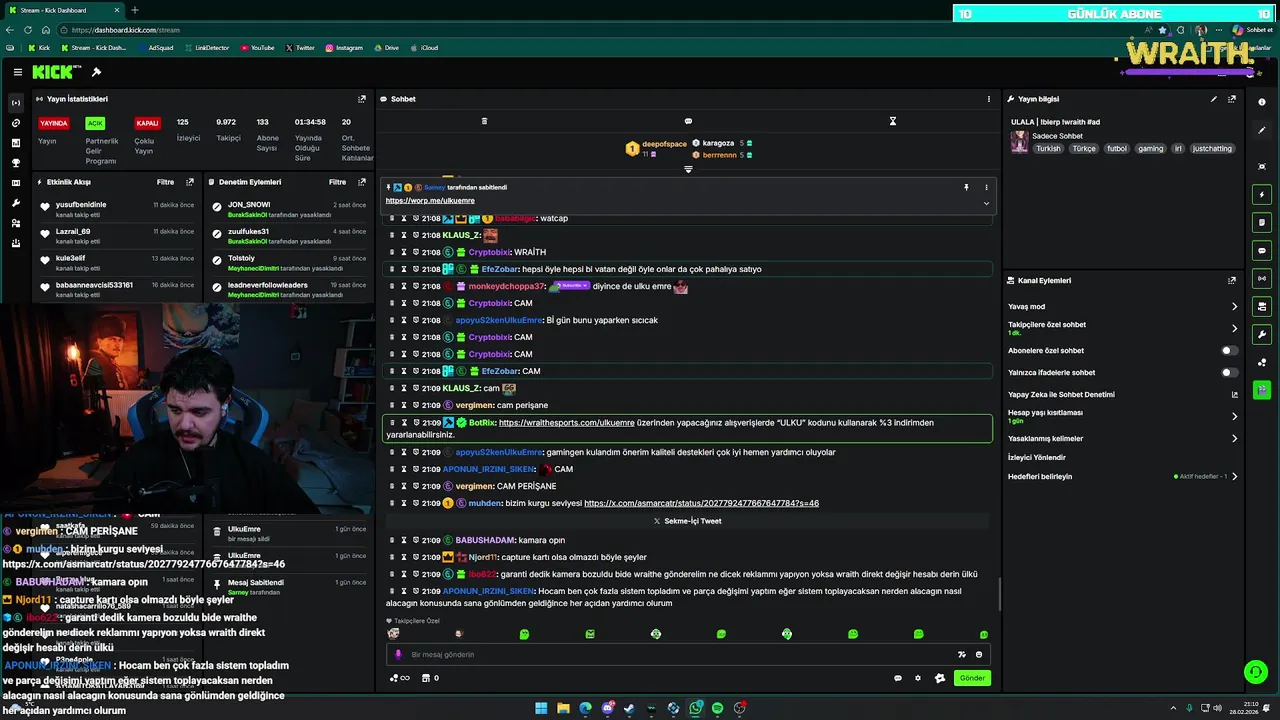Click the chat bubble widget icon in the right sidebar
Viewport: 1280px width, 720px height.
[1262, 250]
